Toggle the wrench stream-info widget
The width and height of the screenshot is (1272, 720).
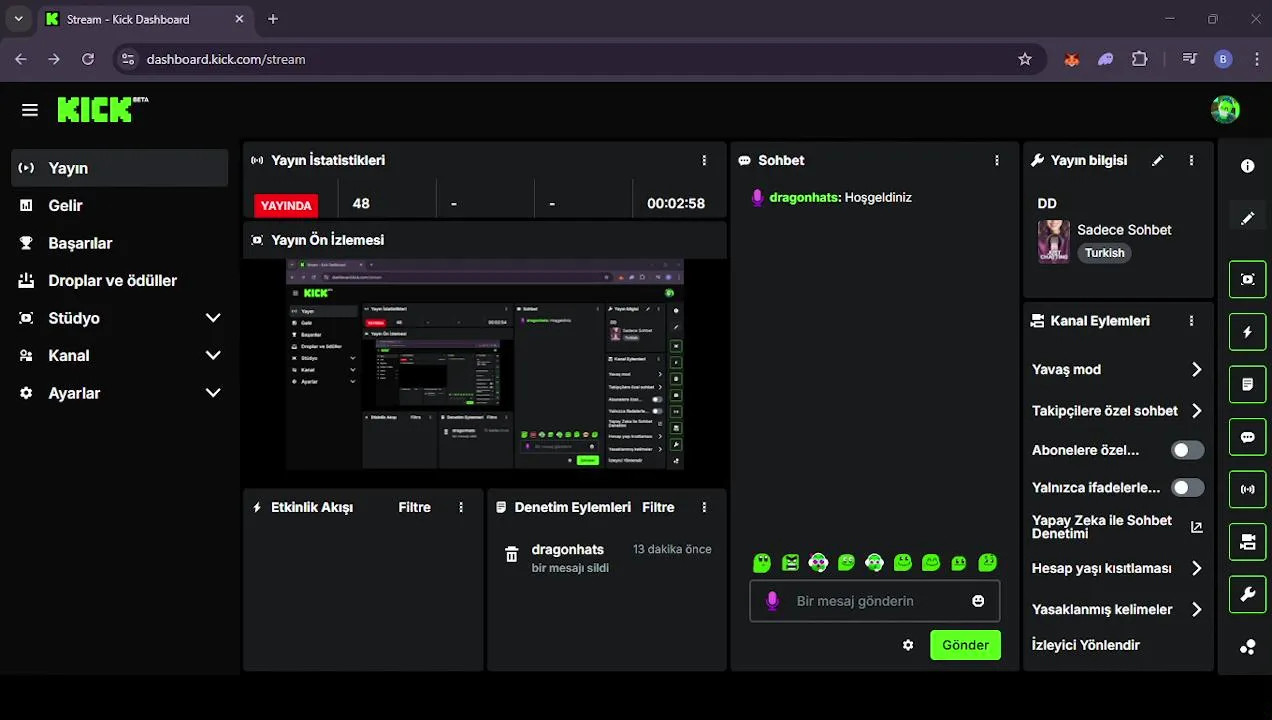[x=1247, y=594]
